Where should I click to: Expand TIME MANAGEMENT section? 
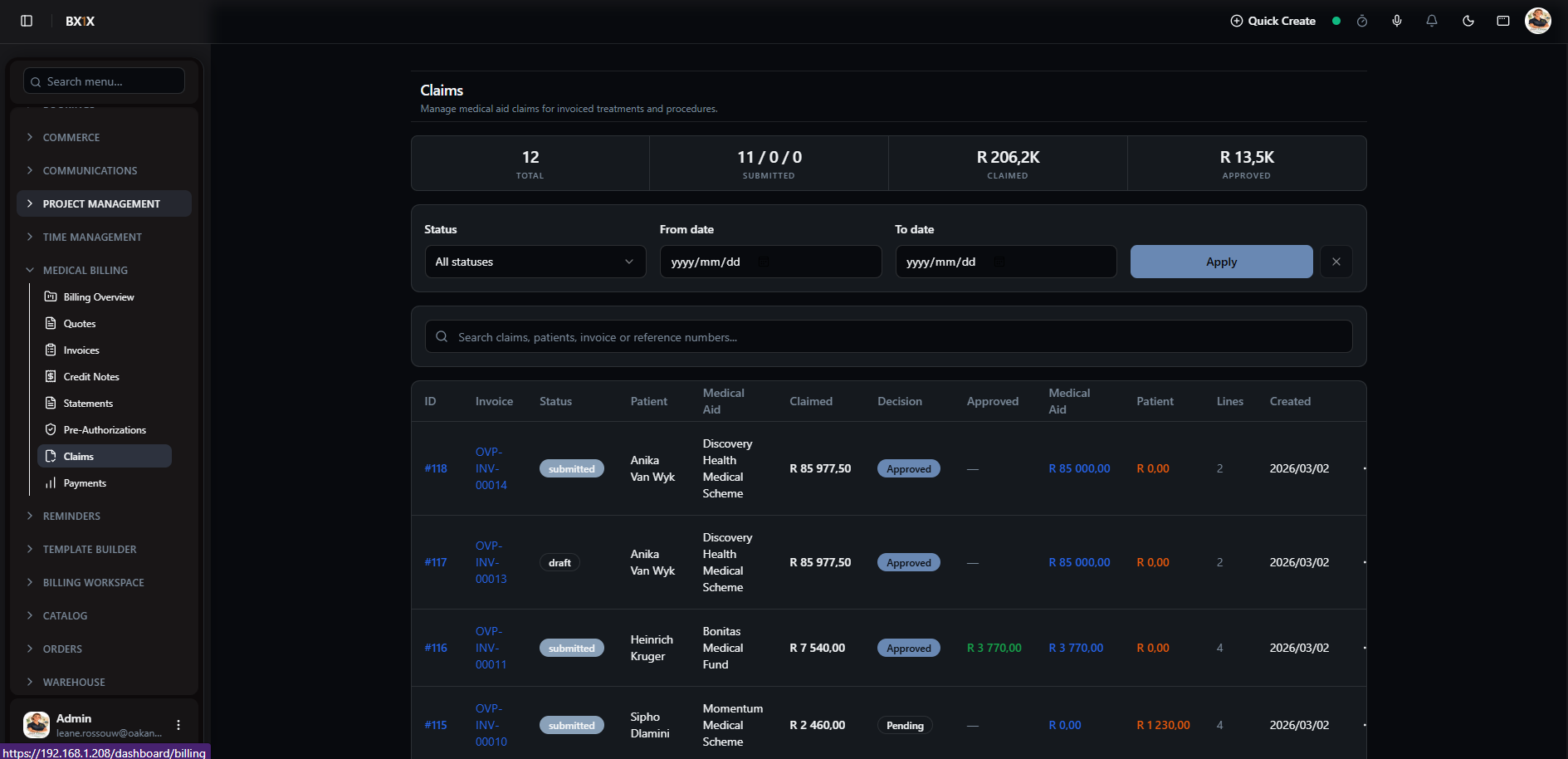coord(104,237)
